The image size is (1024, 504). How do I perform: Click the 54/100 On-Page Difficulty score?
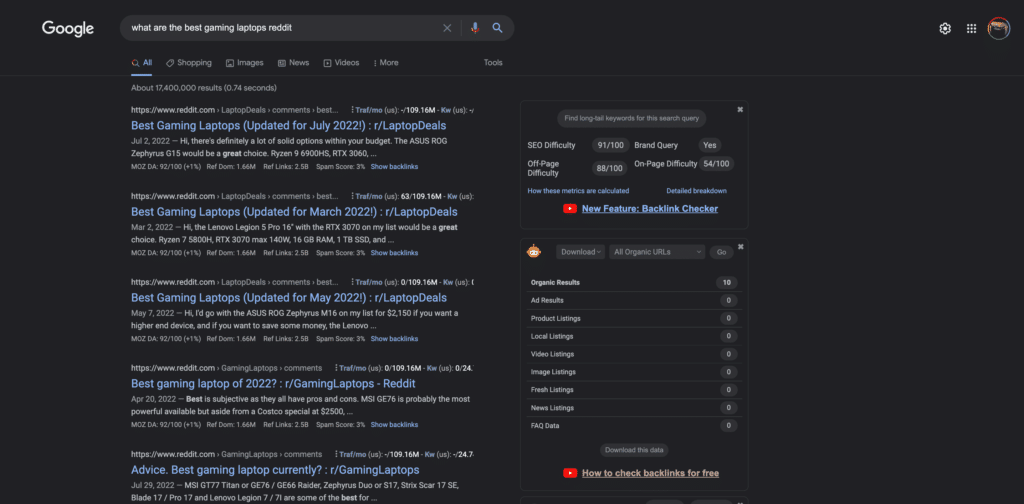point(716,164)
